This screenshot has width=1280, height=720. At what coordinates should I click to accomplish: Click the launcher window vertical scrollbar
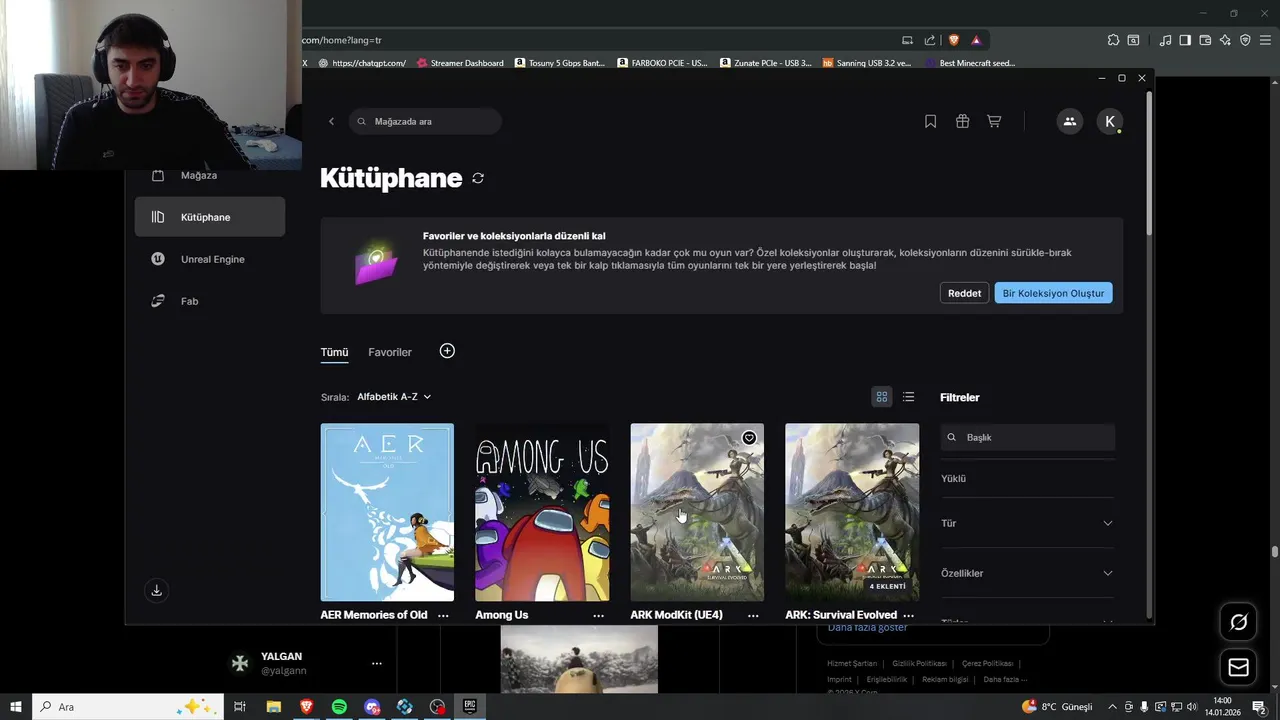pos(1149,164)
